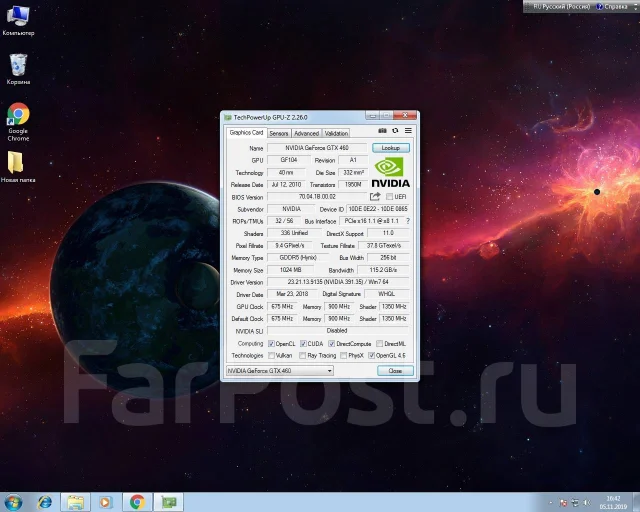
Task: Launch Internet Explorer from the taskbar
Action: coord(44,502)
